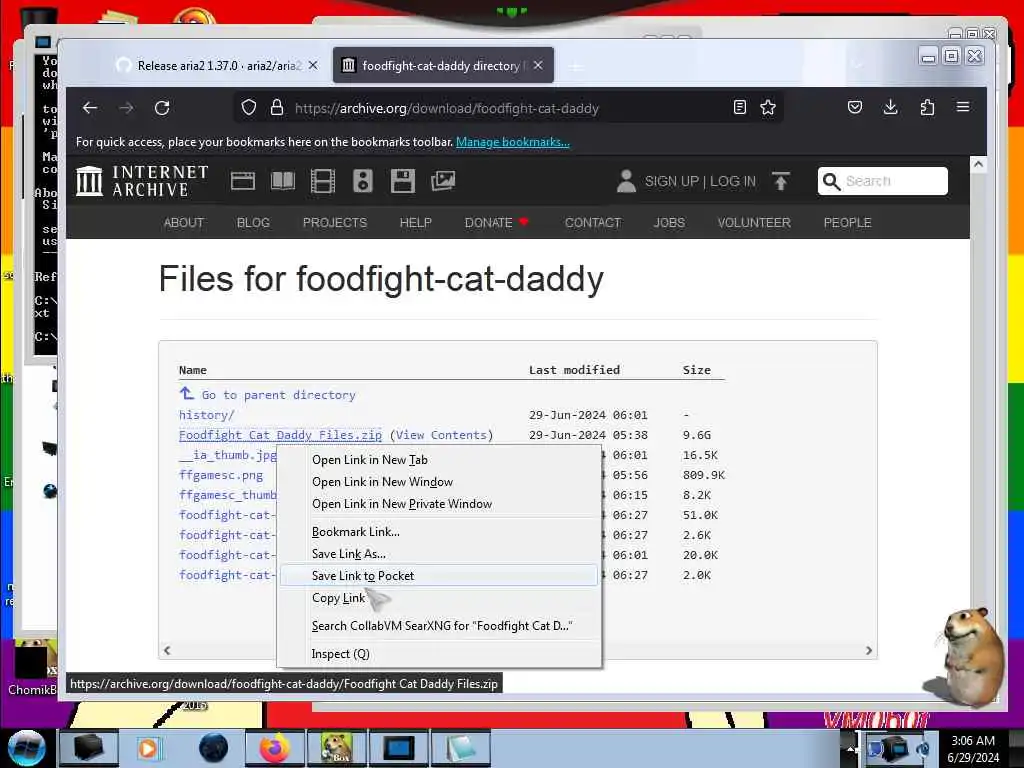Toggle Reader View icon in address bar
Viewport: 1024px width, 768px height.
point(739,107)
